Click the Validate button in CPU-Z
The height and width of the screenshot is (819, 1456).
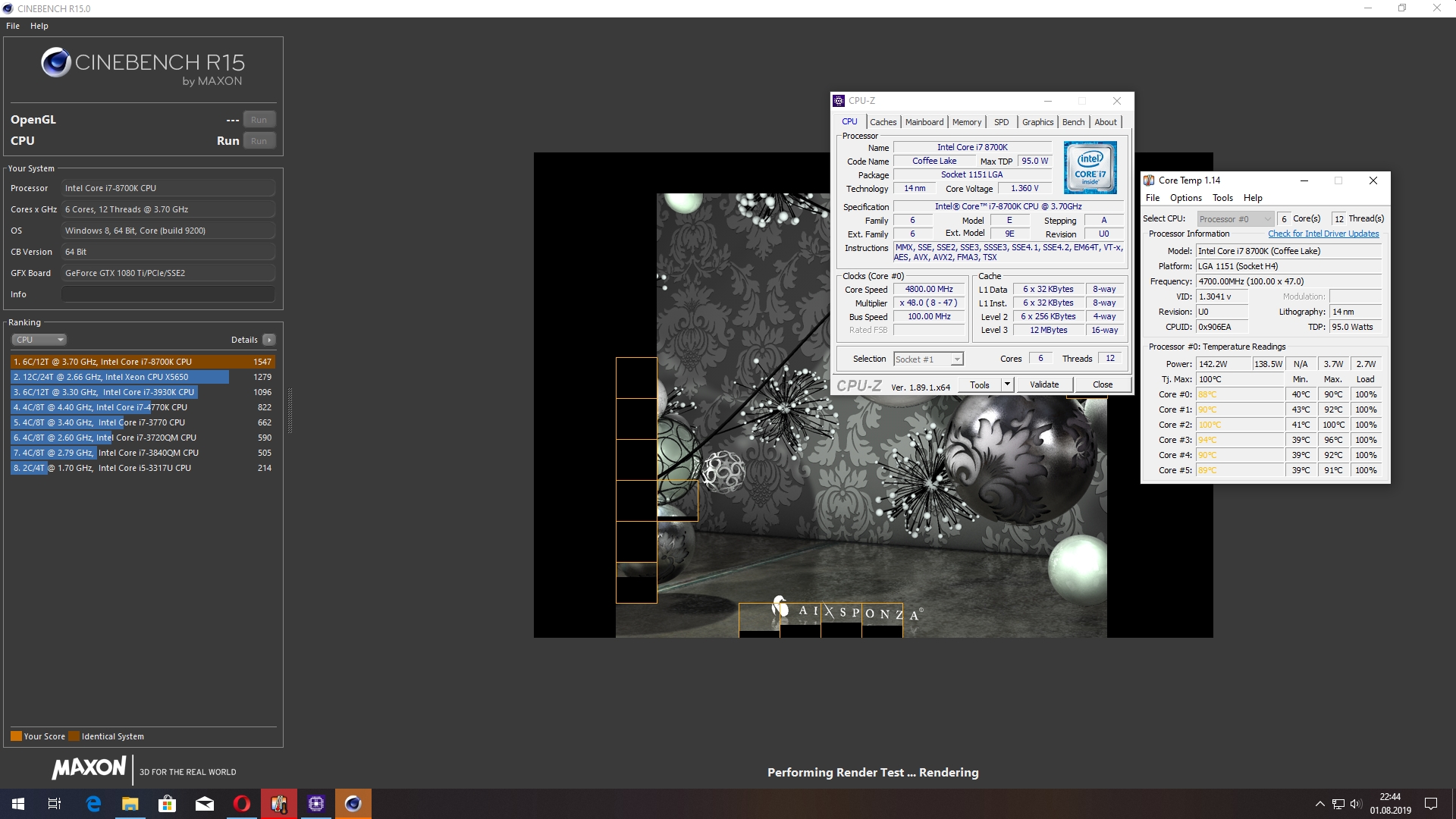[x=1044, y=385]
